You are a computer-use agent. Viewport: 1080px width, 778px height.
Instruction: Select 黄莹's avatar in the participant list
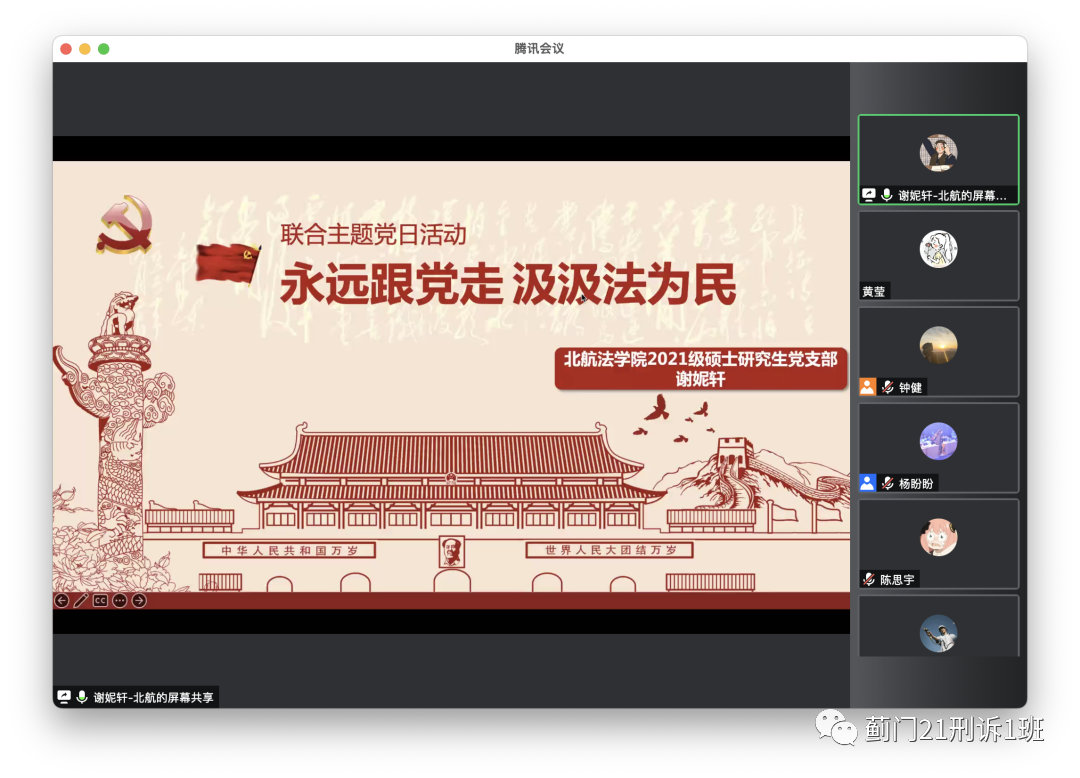[938, 249]
